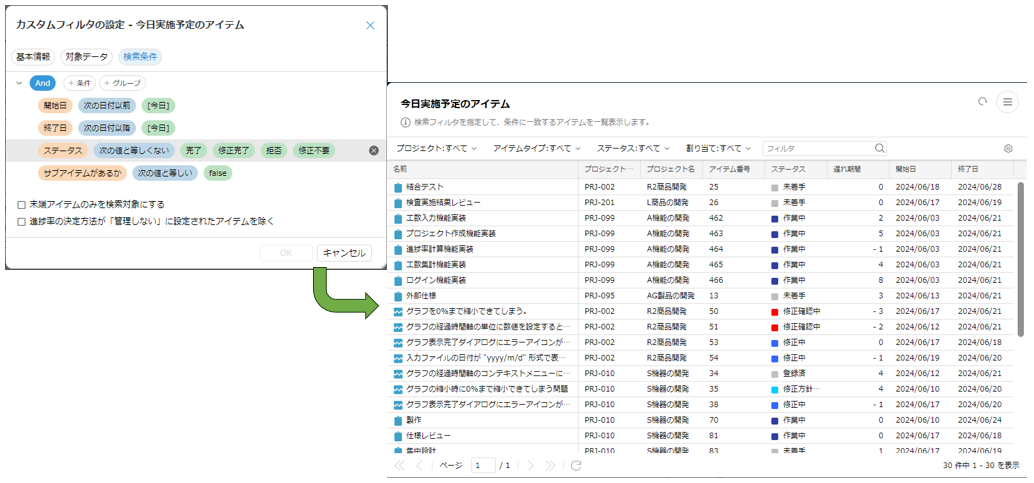Screen dimensions: 1034x483
Task: Open table settings with the gear icon
Action: (1008, 149)
